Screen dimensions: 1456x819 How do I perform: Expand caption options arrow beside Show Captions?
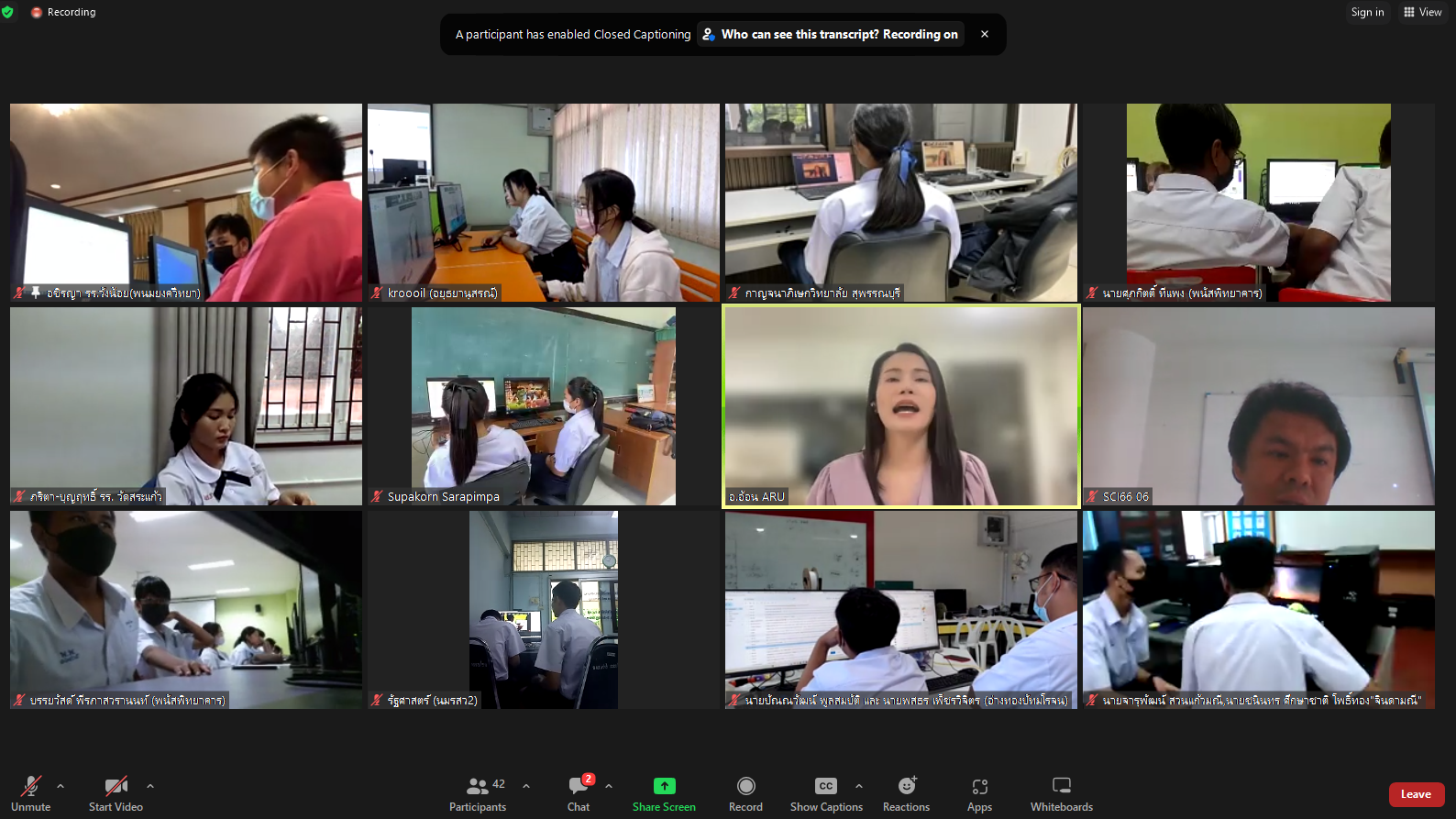[x=859, y=786]
